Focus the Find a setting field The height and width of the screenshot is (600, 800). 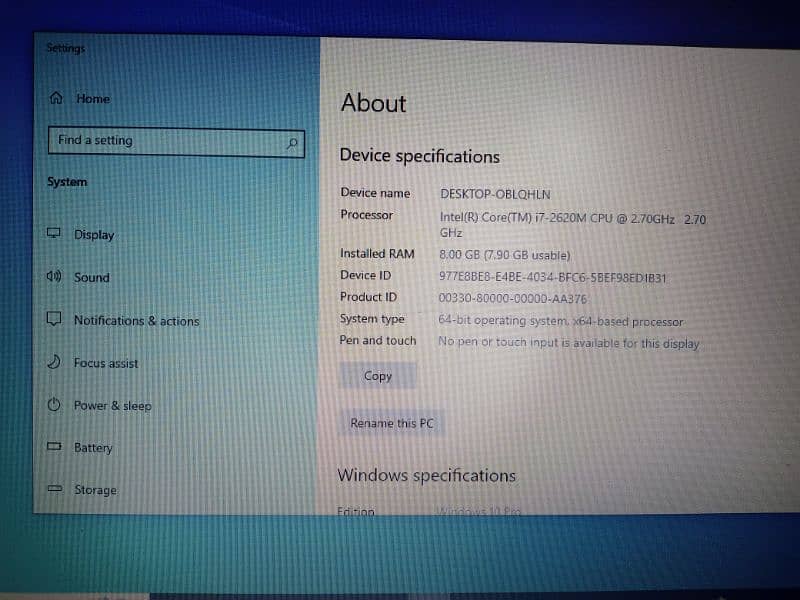(165, 141)
